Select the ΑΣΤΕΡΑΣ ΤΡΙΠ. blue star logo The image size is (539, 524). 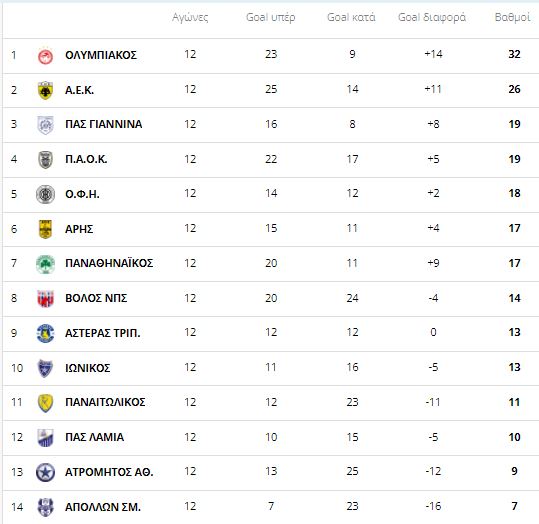(45, 333)
